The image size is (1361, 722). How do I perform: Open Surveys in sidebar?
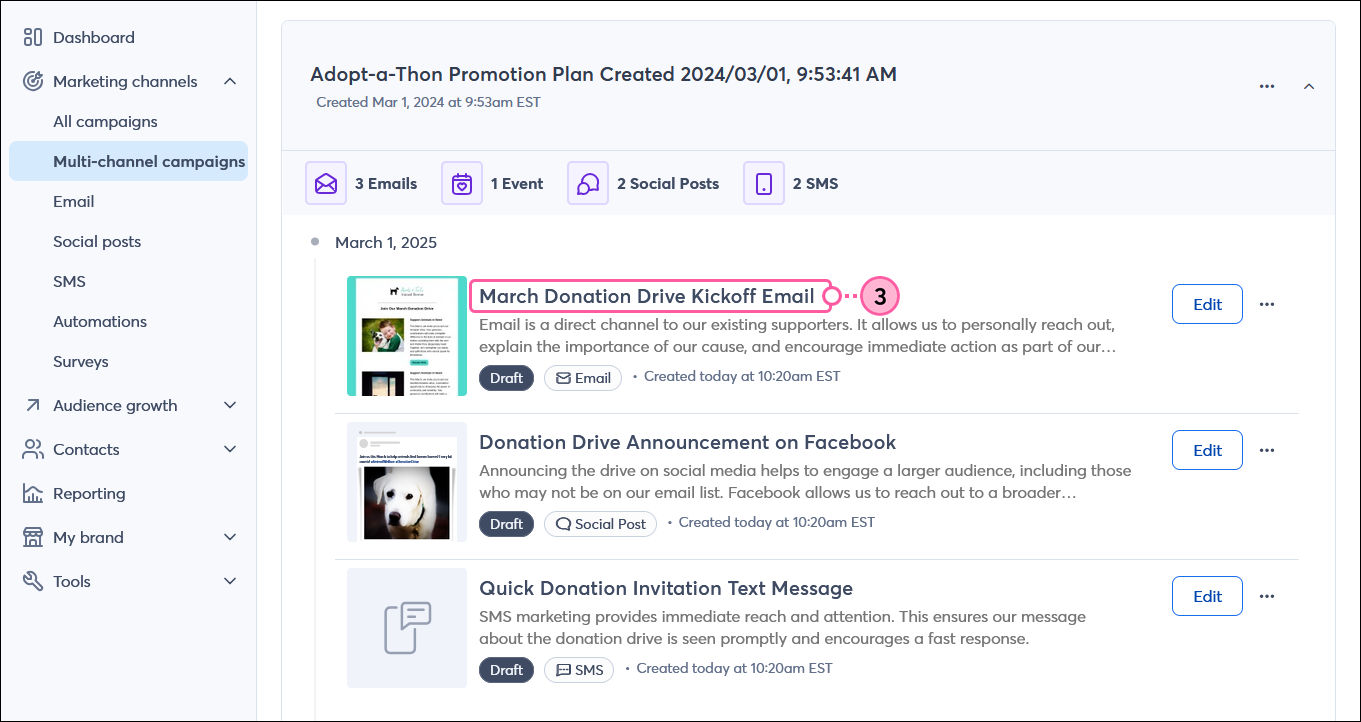coord(81,361)
